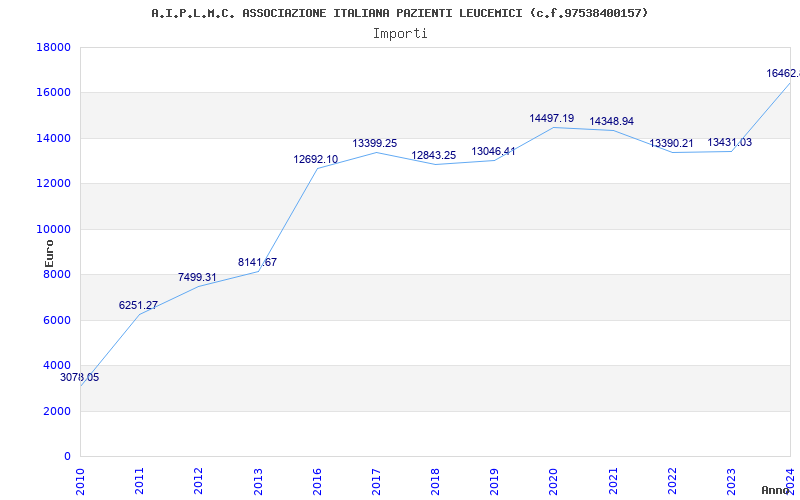
Task: Click the 2010 x-axis year label
Action: click(81, 482)
